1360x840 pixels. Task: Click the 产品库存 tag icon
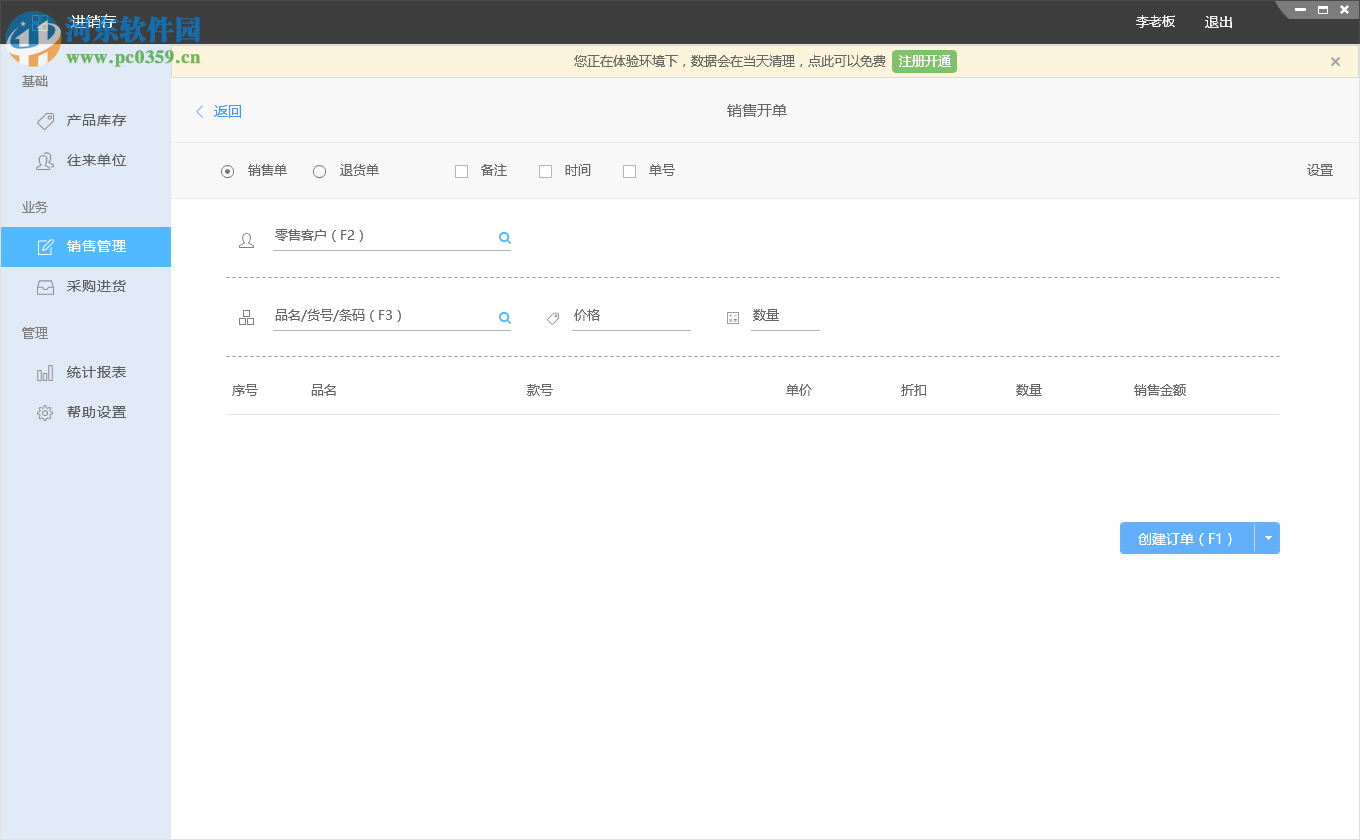45,121
